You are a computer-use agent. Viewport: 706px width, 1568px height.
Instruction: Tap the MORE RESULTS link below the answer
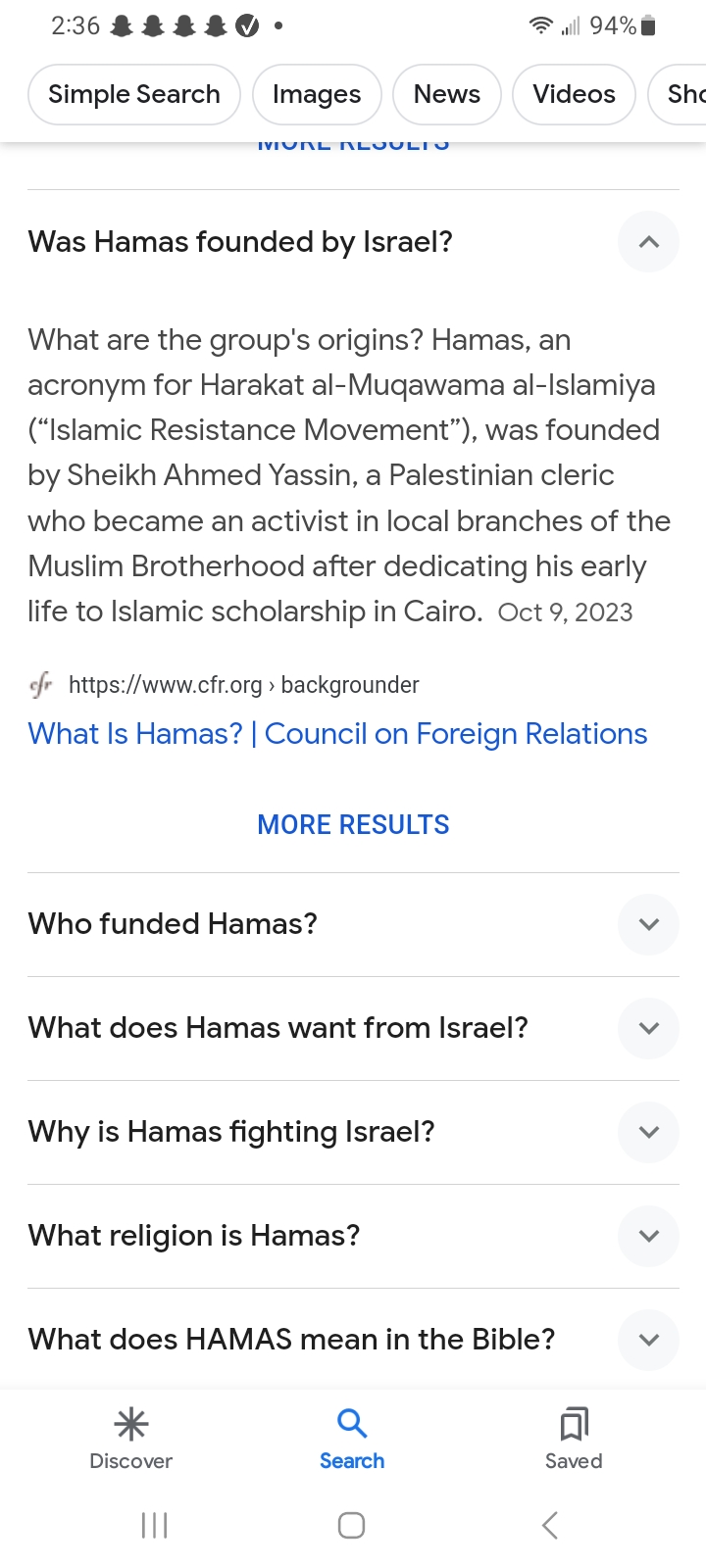pyautogui.click(x=353, y=825)
